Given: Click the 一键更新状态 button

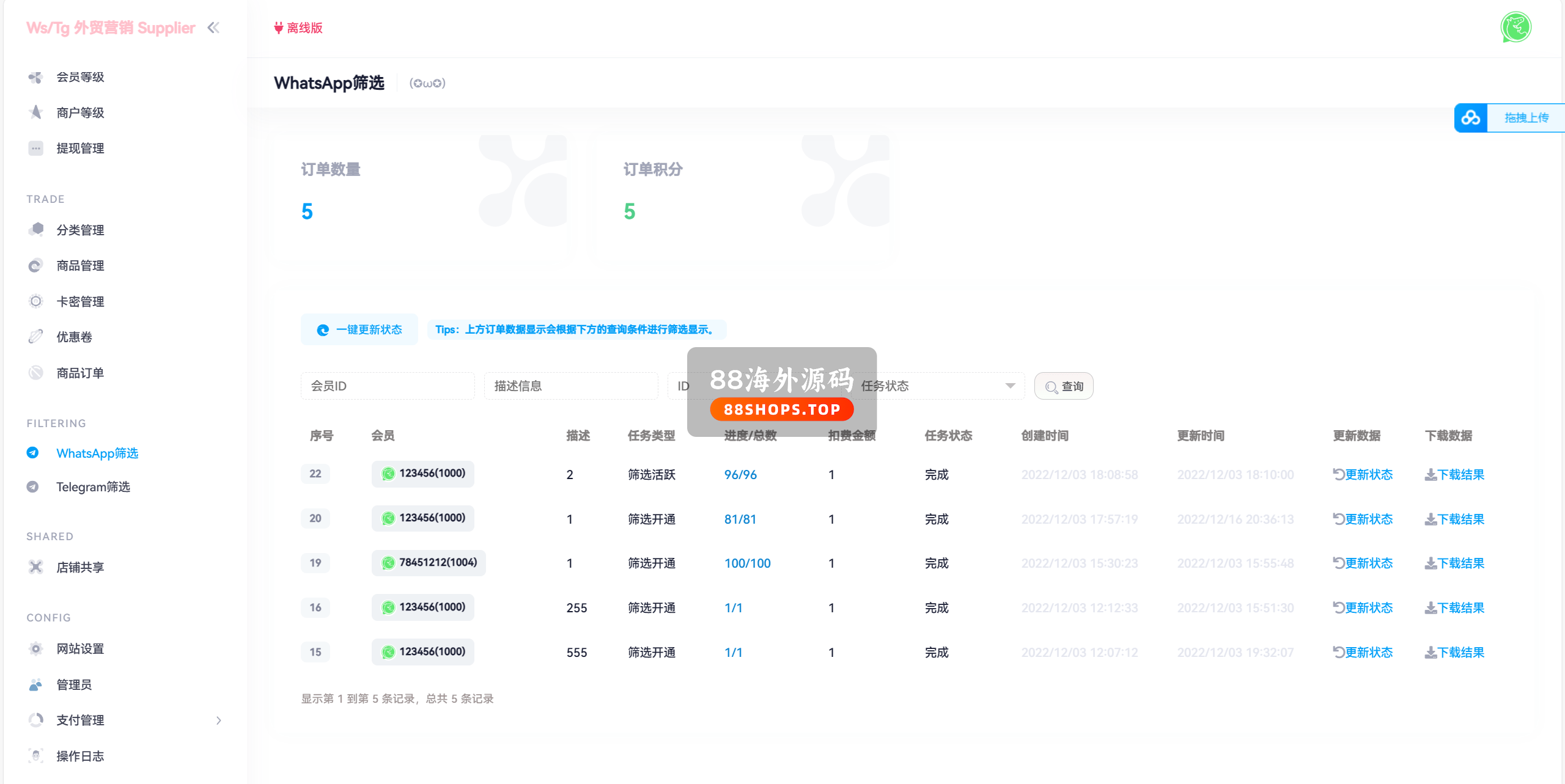Looking at the screenshot, I should click(x=359, y=329).
